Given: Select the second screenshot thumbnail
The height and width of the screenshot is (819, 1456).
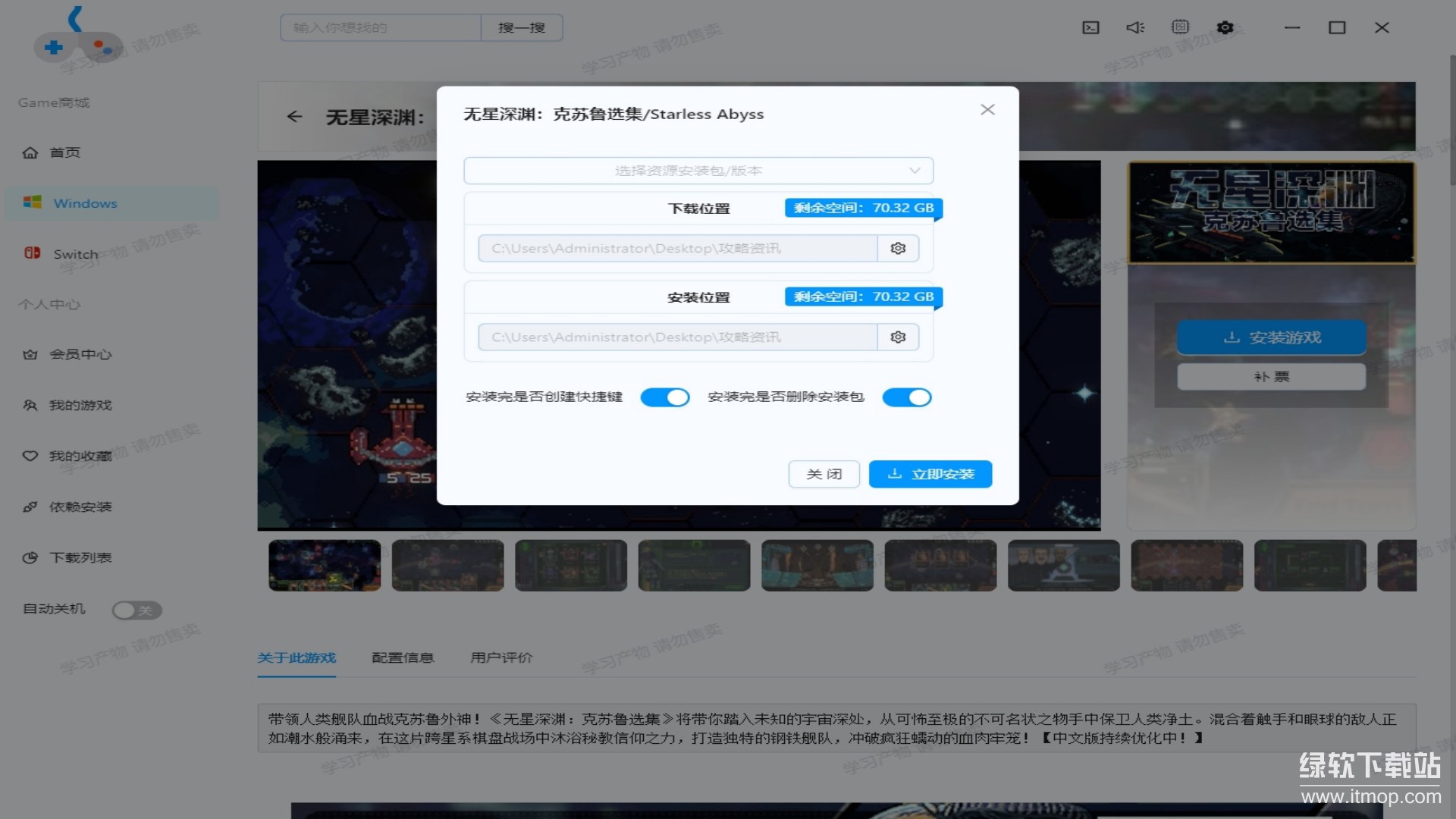Looking at the screenshot, I should 448,566.
